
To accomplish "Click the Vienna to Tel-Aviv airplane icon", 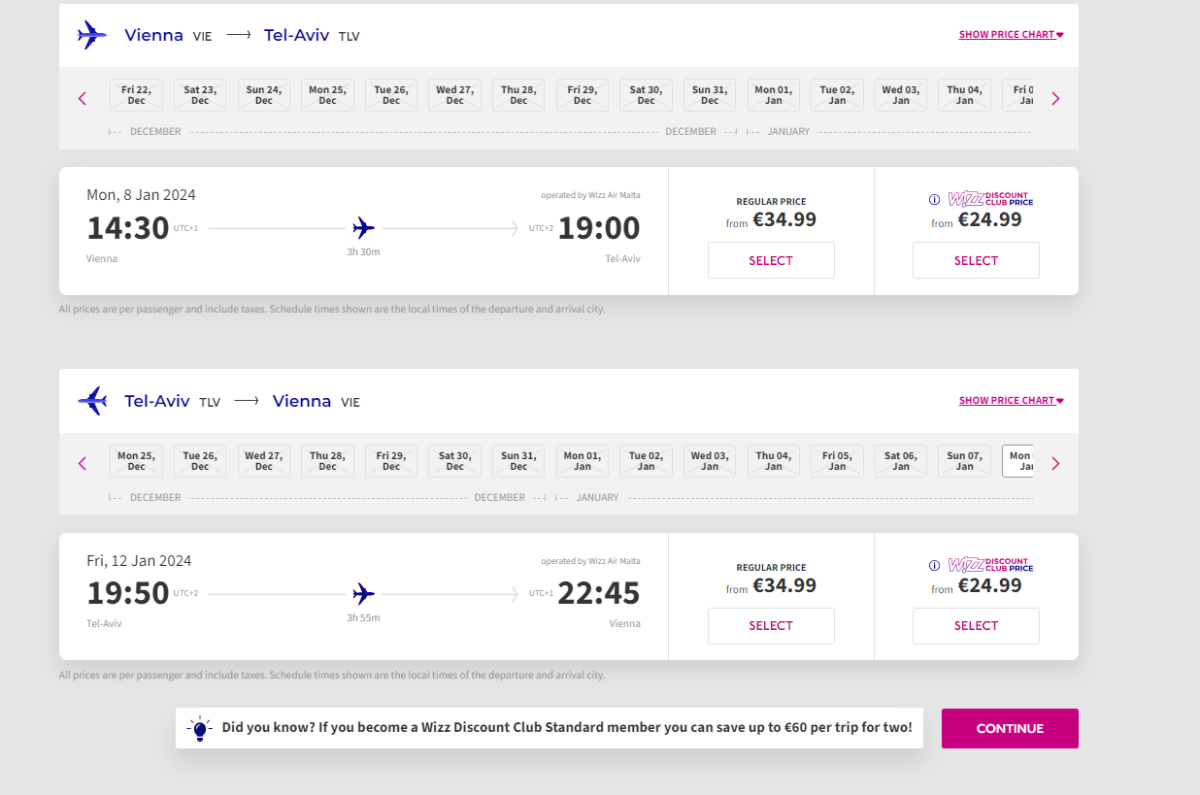I will pyautogui.click(x=92, y=35).
